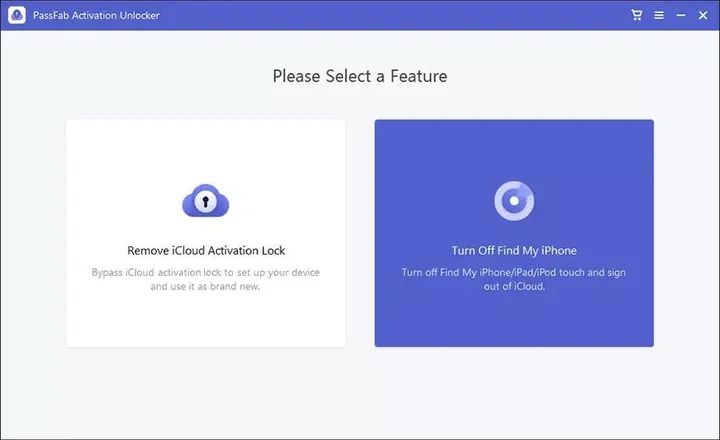
Task: Click "and use it as brand new" text
Action: click(206, 286)
